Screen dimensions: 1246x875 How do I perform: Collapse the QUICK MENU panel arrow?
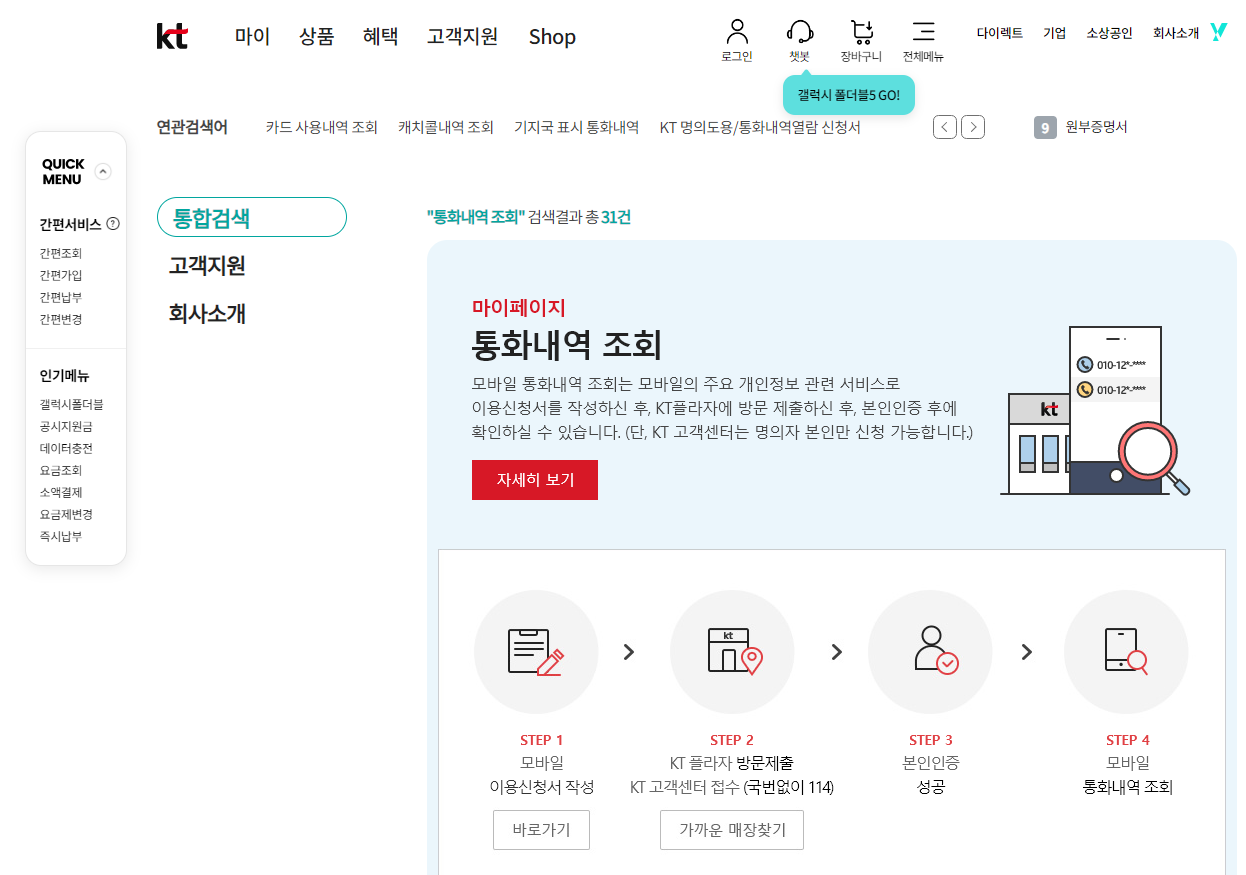[x=103, y=171]
